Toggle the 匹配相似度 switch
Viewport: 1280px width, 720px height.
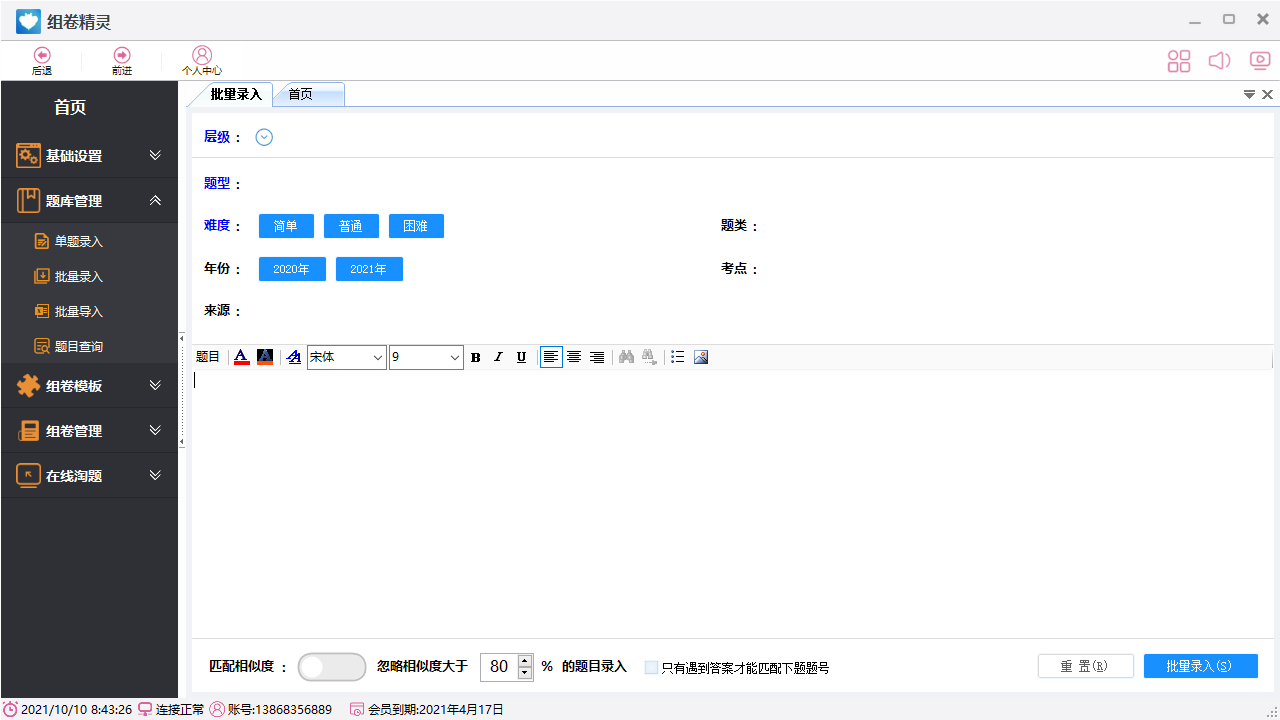(x=331, y=666)
